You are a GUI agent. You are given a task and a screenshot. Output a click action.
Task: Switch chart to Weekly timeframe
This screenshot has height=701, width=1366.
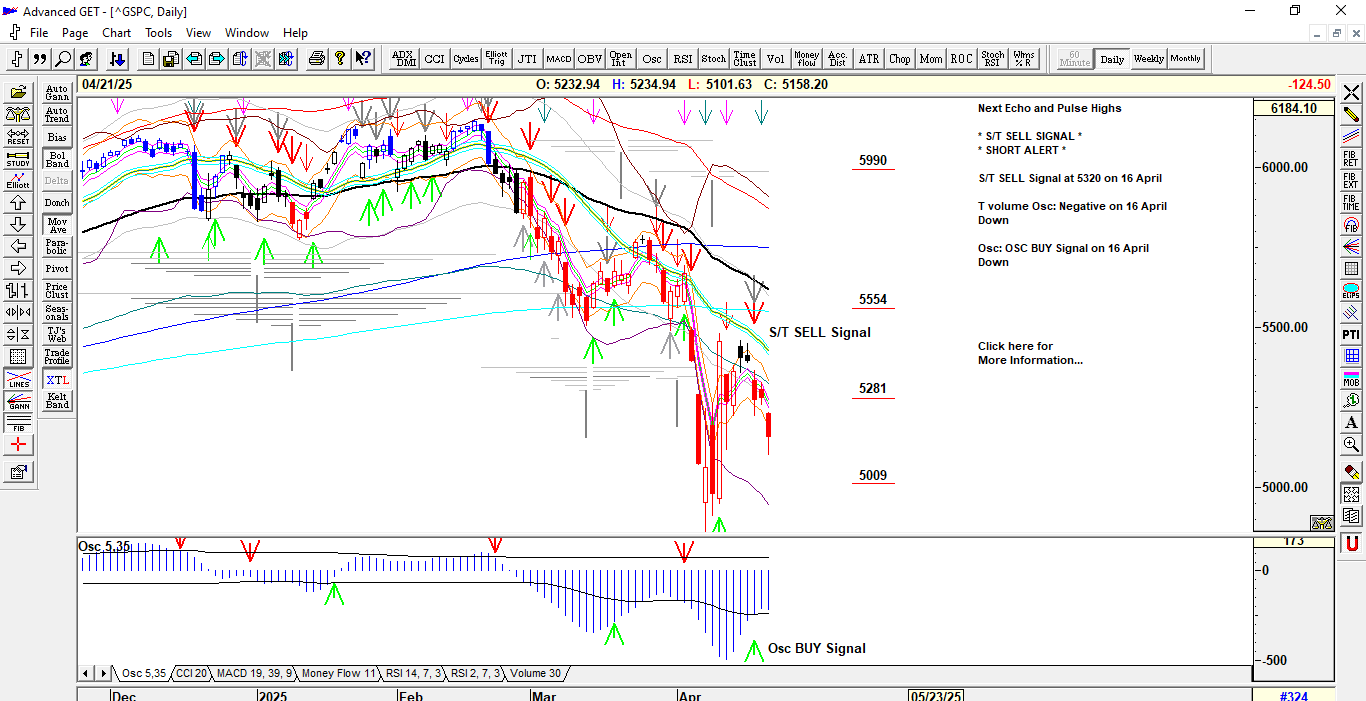[1148, 59]
